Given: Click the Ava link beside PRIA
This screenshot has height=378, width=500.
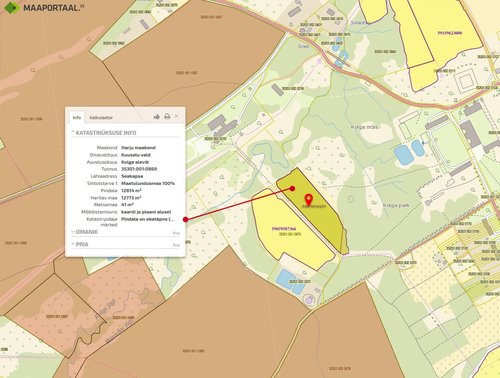Looking at the screenshot, I should click(x=176, y=245).
